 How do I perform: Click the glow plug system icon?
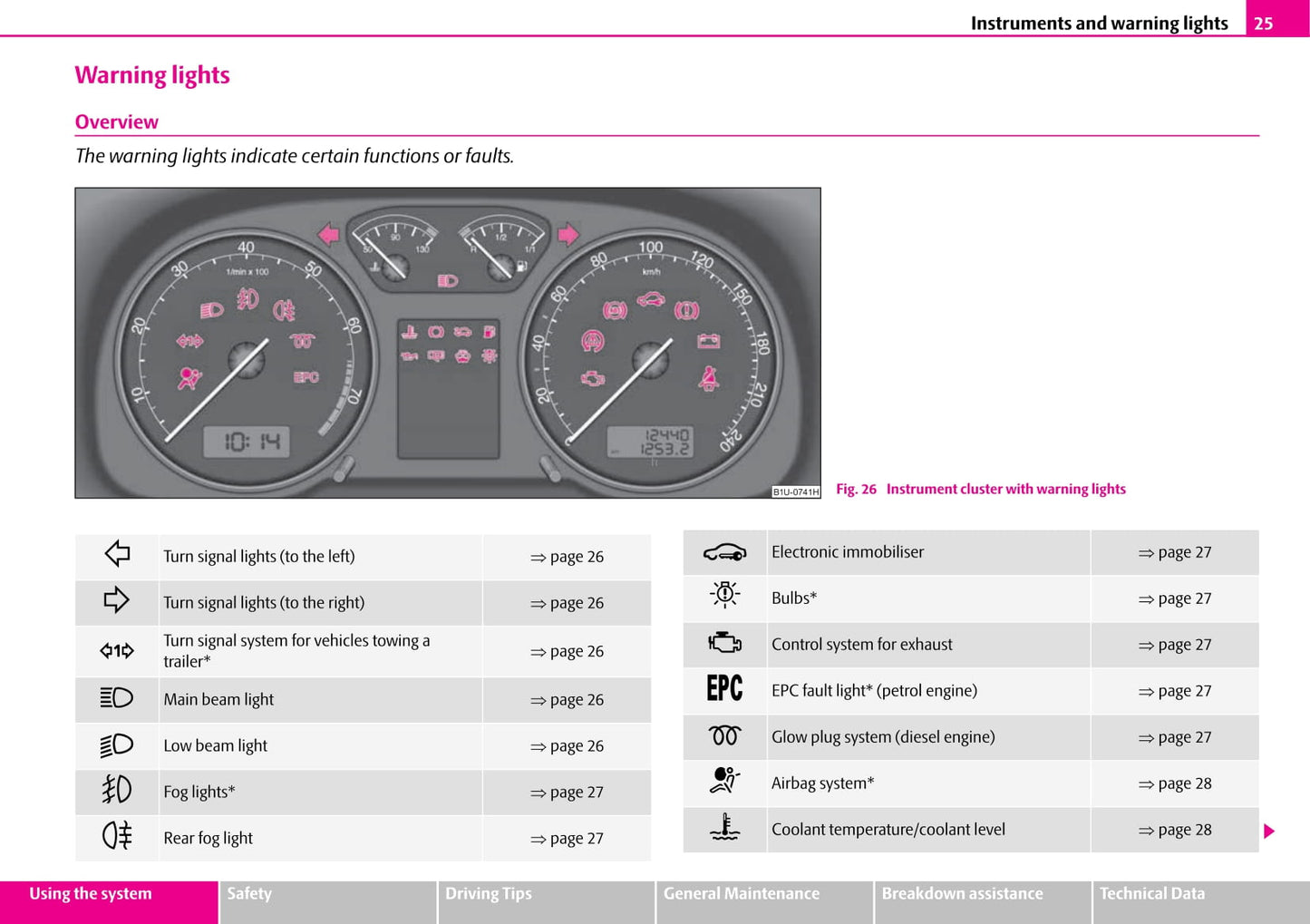point(724,735)
